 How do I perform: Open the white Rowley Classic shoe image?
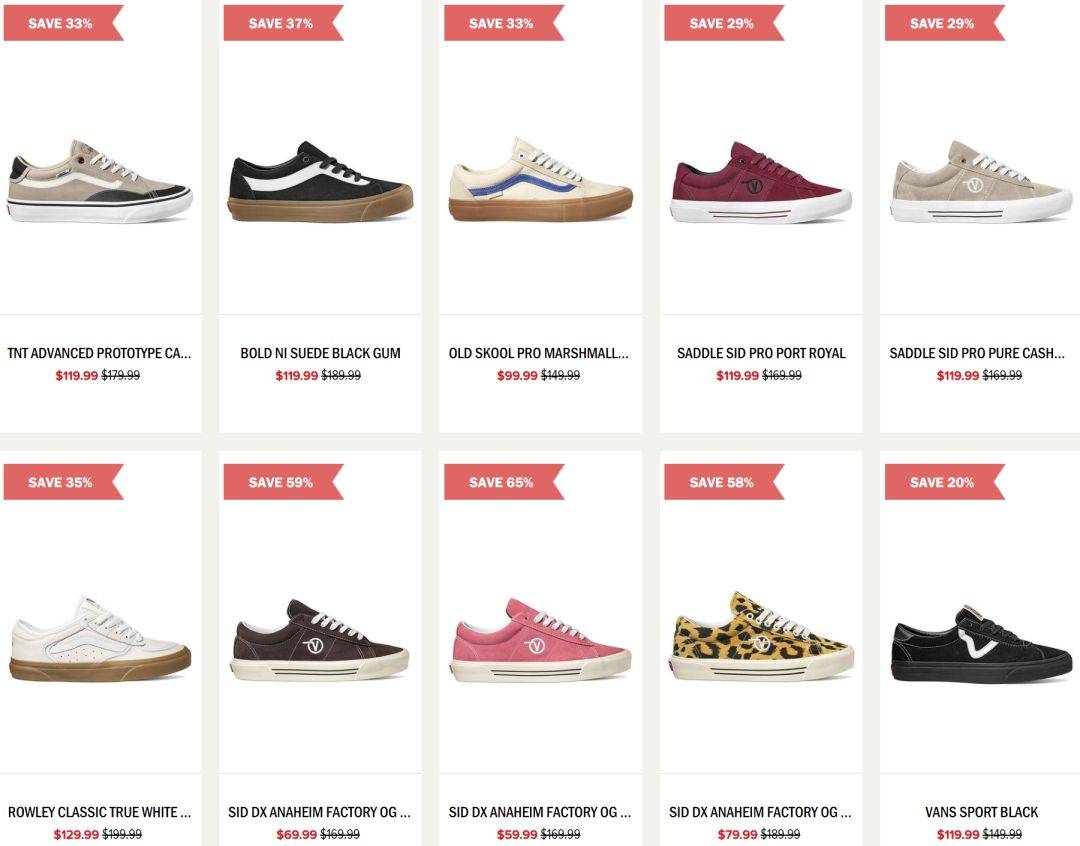[x=100, y=639]
